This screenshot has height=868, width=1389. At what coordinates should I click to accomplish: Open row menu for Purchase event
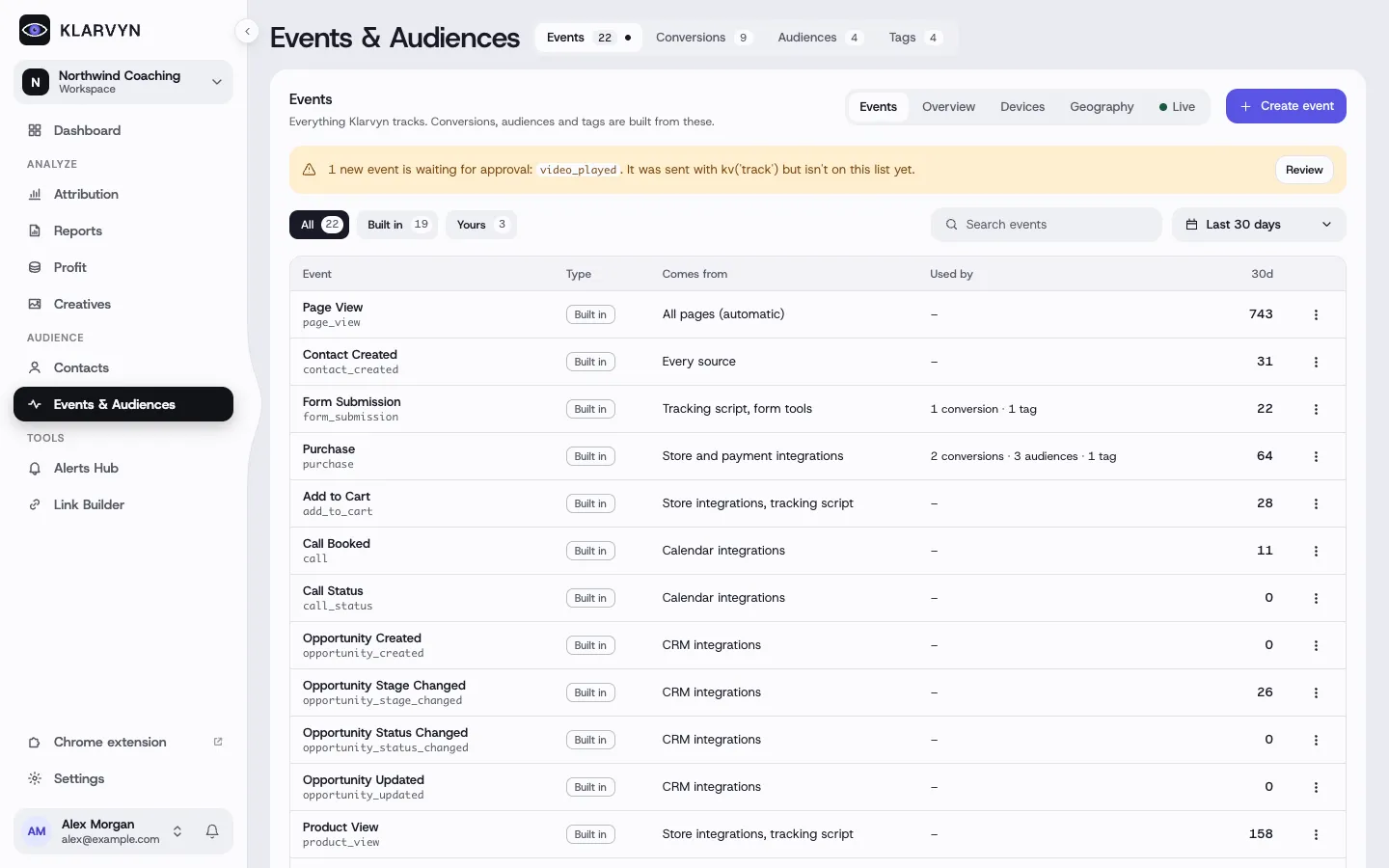click(x=1316, y=456)
